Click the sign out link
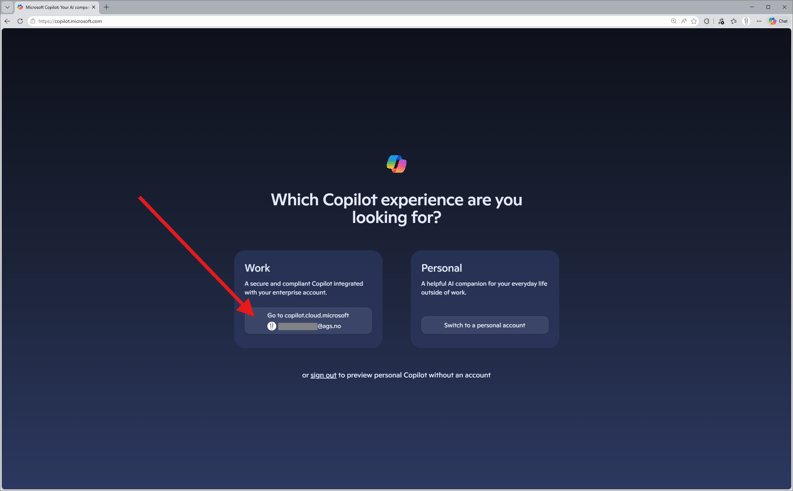Screen dimensions: 793x491 323,375
